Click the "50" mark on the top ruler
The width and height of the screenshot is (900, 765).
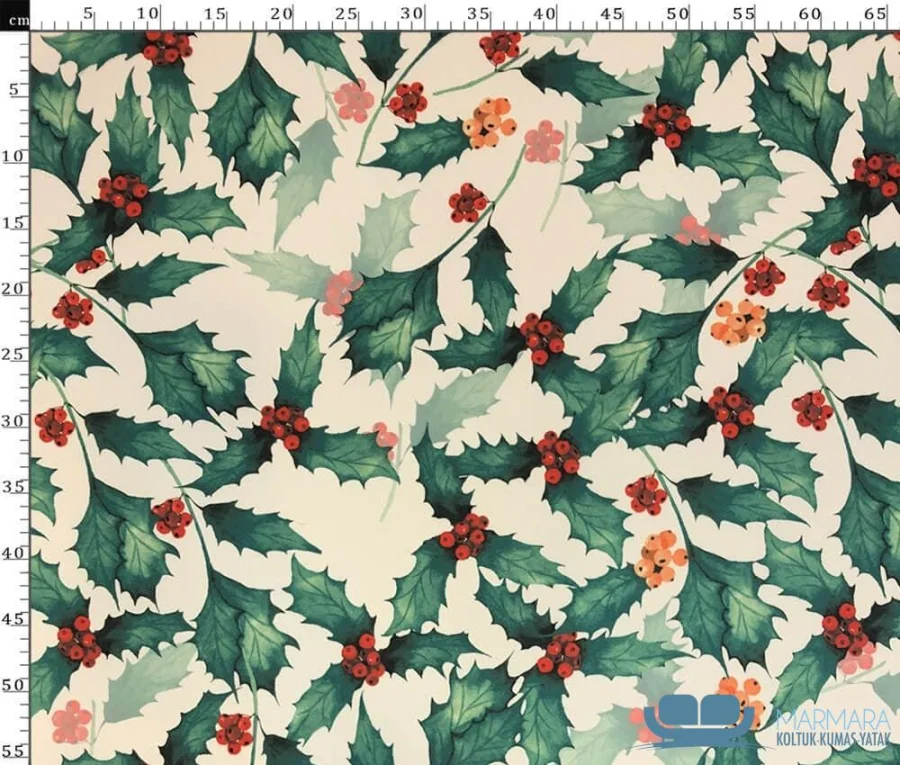coord(677,13)
